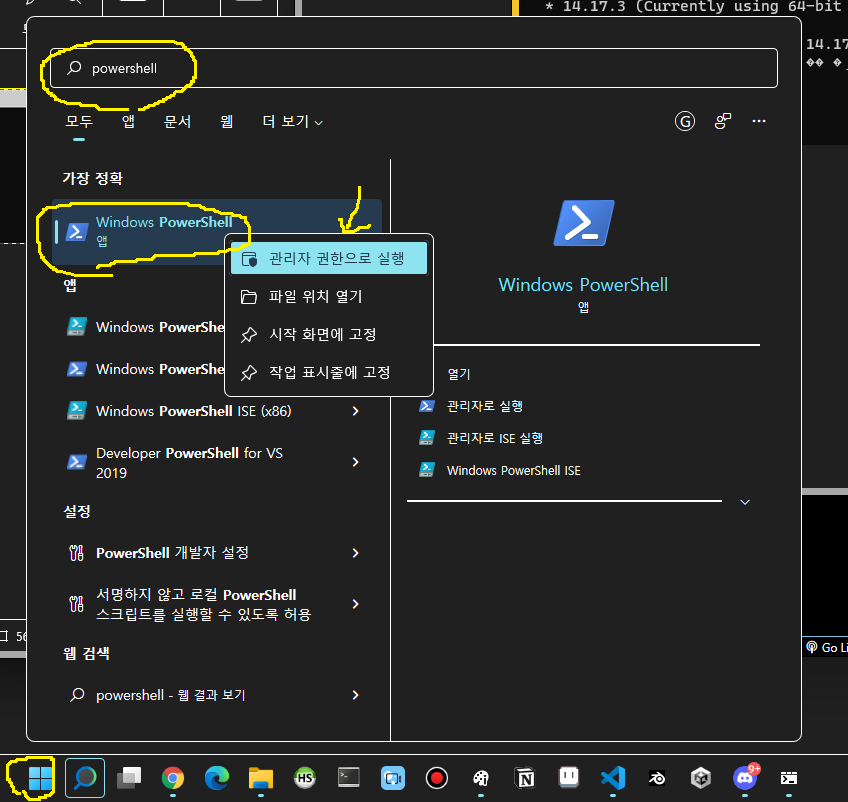This screenshot has width=848, height=802.
Task: Click Go Live in background VS Code
Action: (826, 647)
